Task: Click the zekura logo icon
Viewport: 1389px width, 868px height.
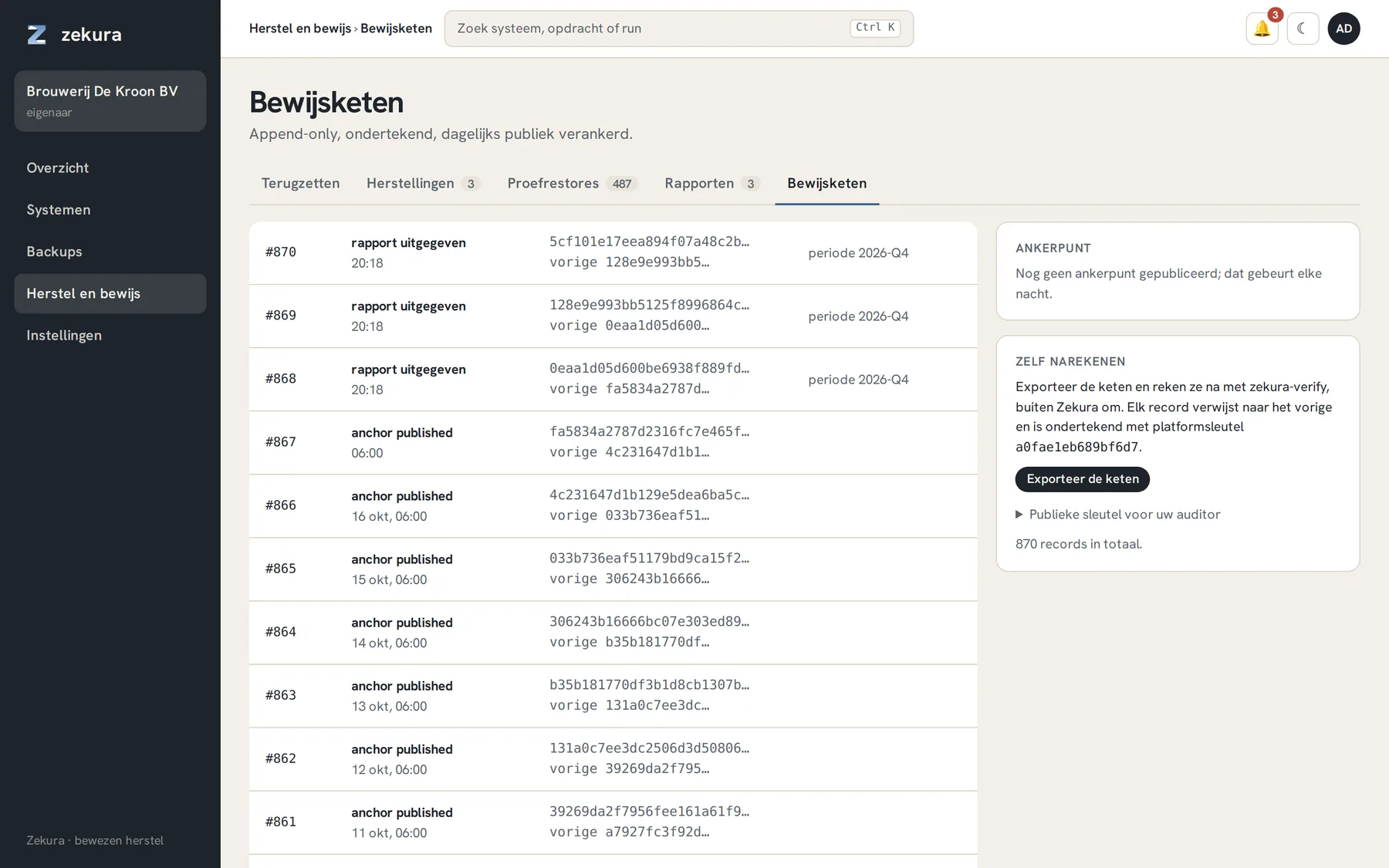Action: point(36,35)
